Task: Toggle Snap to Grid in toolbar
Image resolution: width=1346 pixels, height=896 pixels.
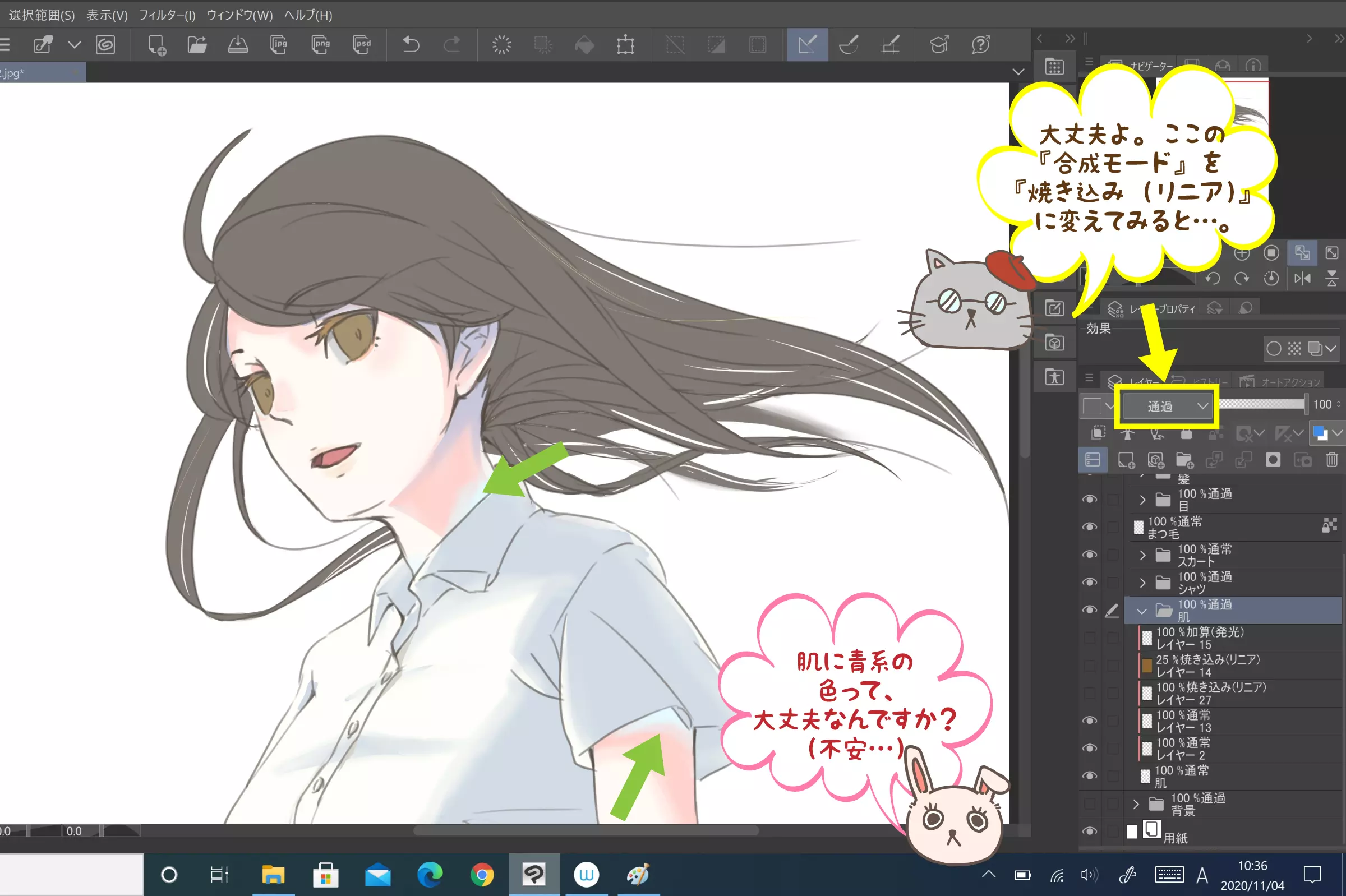Action: 891,44
